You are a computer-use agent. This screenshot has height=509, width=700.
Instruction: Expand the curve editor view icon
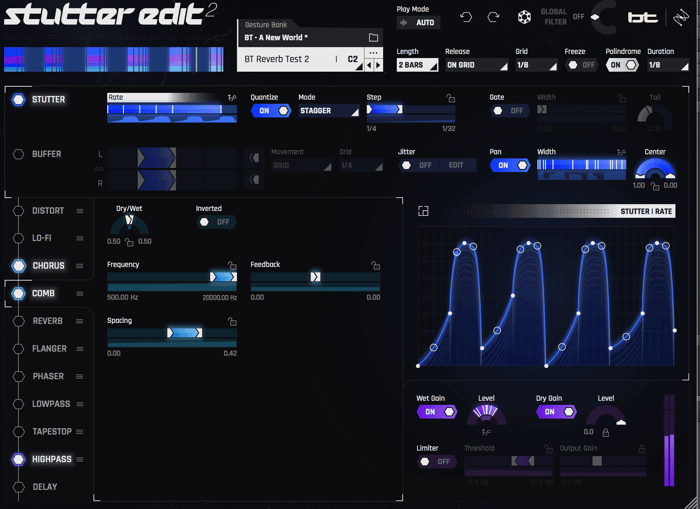423,211
